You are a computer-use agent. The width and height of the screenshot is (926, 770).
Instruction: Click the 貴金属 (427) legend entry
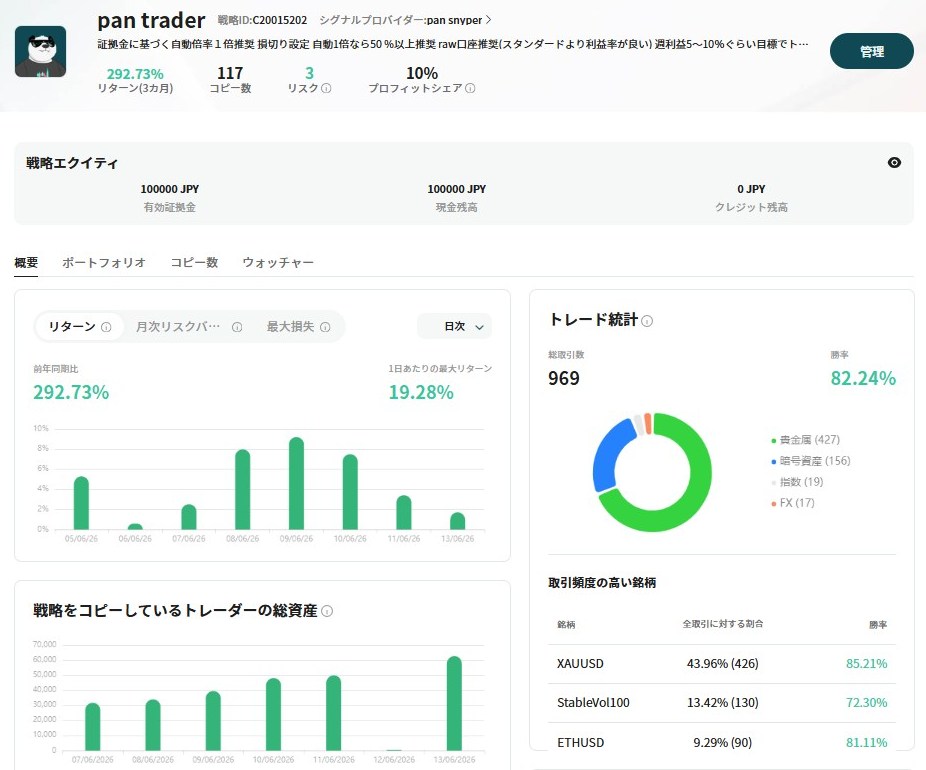pos(805,440)
